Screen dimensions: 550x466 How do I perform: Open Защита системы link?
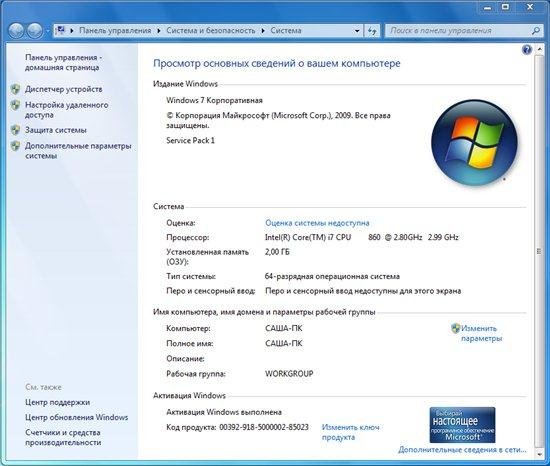coord(55,130)
